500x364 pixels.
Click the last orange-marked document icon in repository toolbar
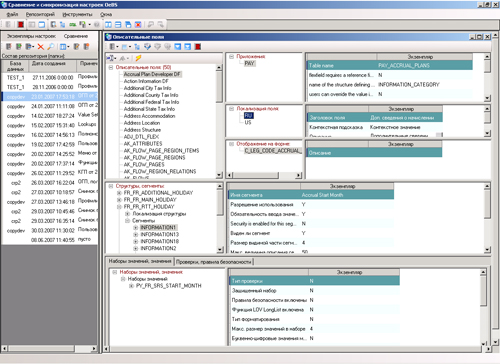click(x=86, y=47)
